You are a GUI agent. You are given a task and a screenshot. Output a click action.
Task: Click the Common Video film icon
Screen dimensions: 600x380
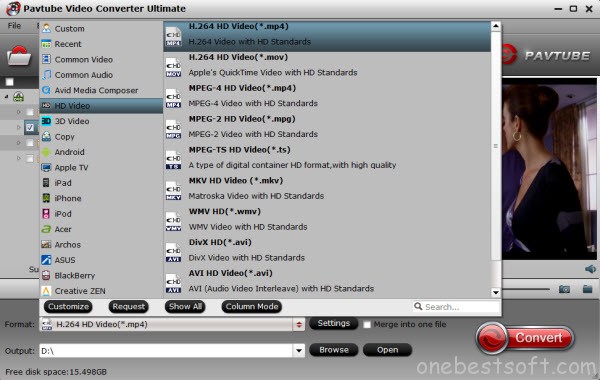pos(46,59)
